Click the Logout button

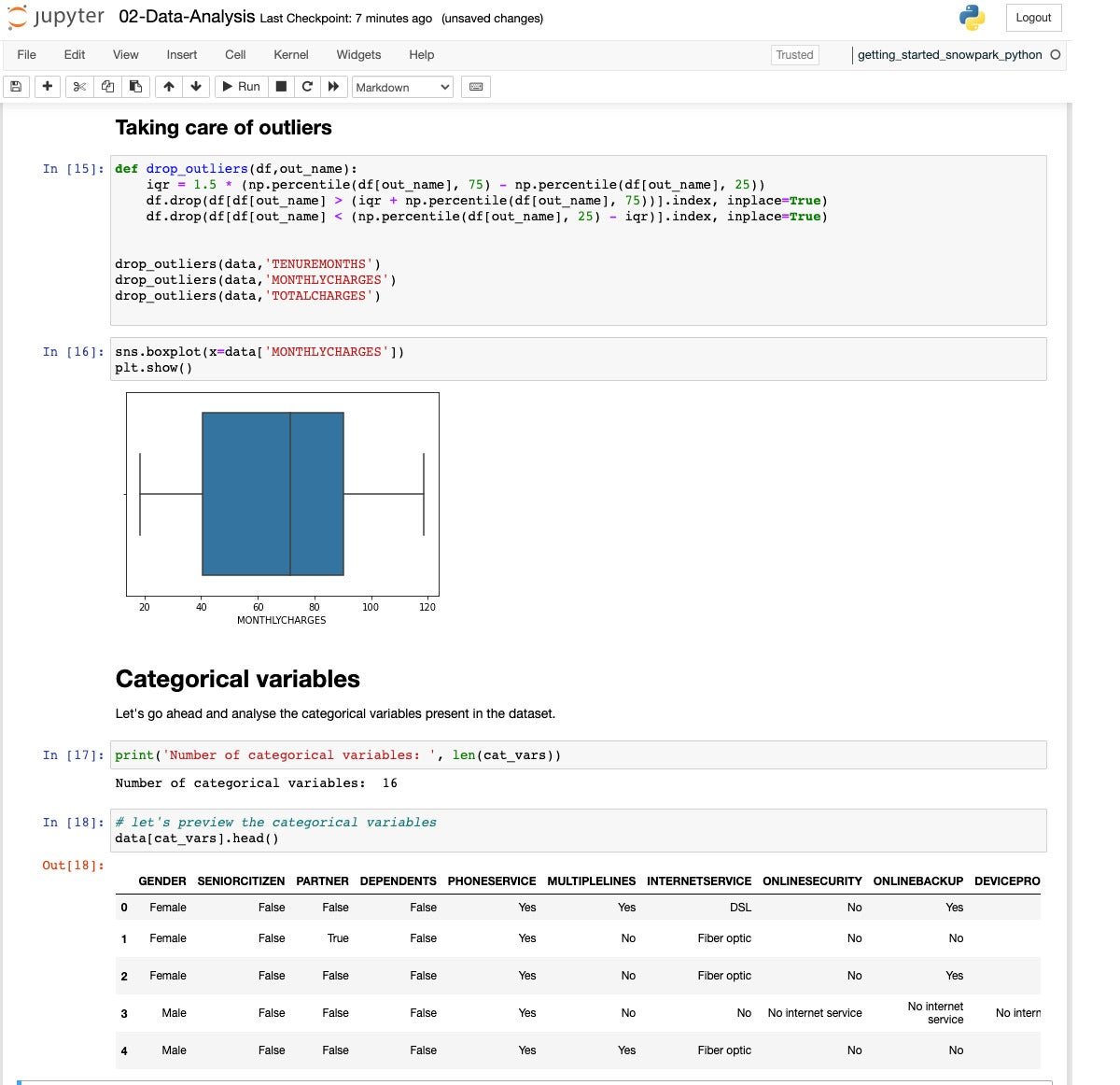pyautogui.click(x=1032, y=18)
